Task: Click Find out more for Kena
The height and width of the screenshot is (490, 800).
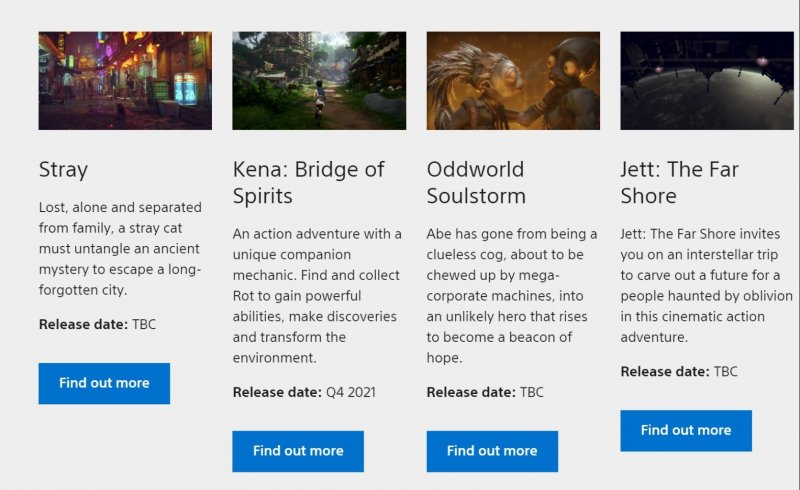Action: tap(298, 451)
